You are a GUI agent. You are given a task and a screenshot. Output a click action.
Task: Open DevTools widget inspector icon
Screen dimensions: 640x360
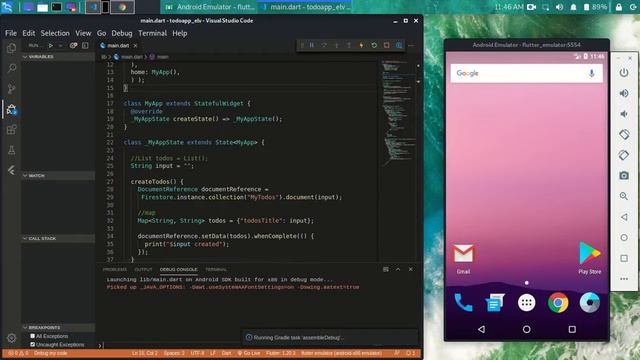pos(399,45)
